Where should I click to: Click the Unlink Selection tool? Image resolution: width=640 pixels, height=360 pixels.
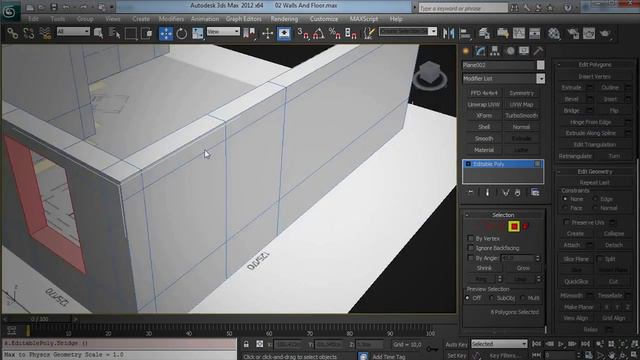coord(29,33)
